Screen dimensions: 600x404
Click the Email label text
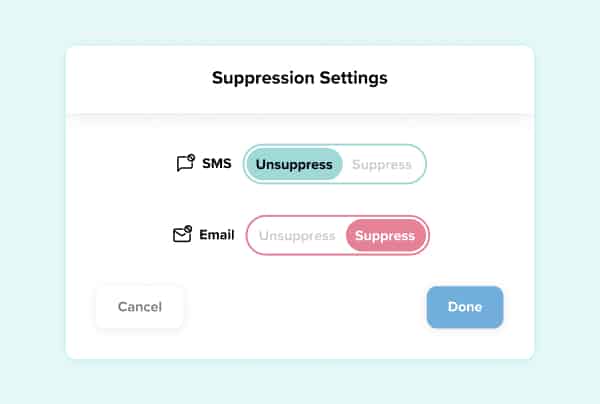[217, 236]
